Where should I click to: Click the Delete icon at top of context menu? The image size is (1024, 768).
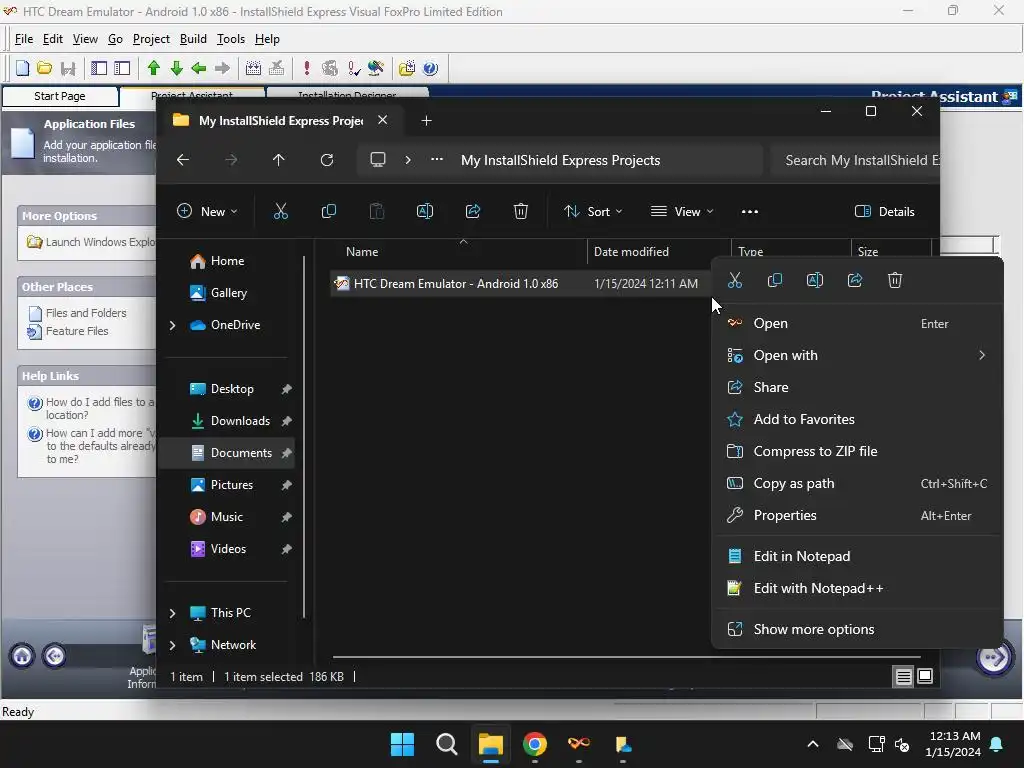click(x=895, y=280)
